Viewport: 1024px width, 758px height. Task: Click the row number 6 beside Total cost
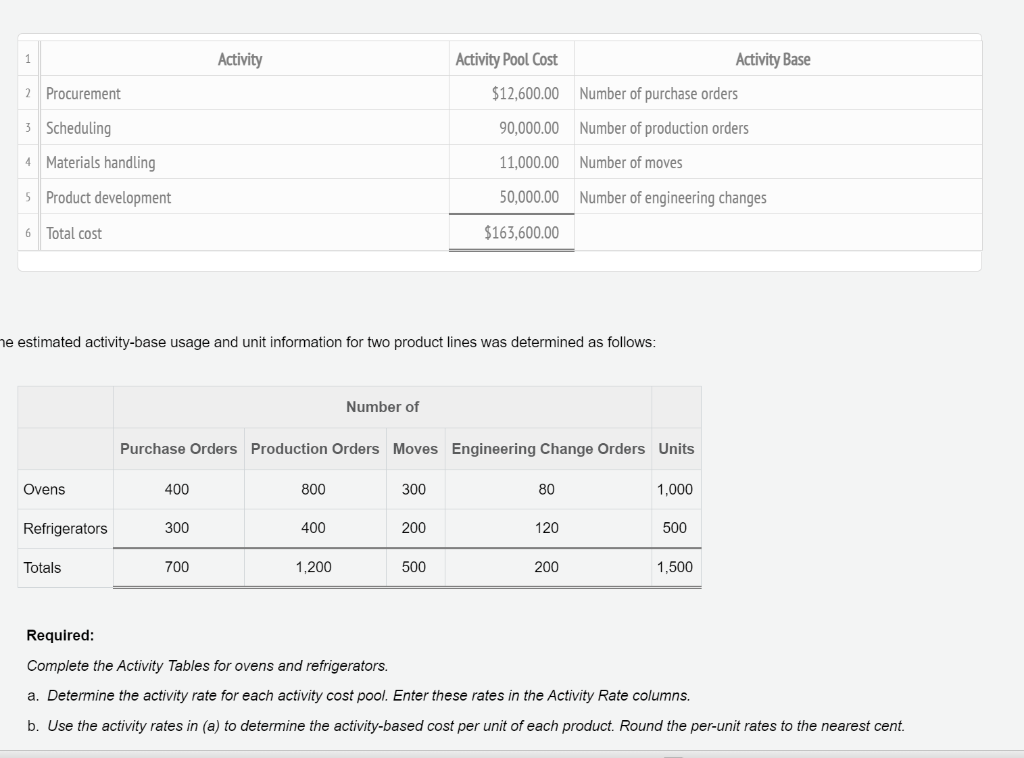pyautogui.click(x=27, y=232)
